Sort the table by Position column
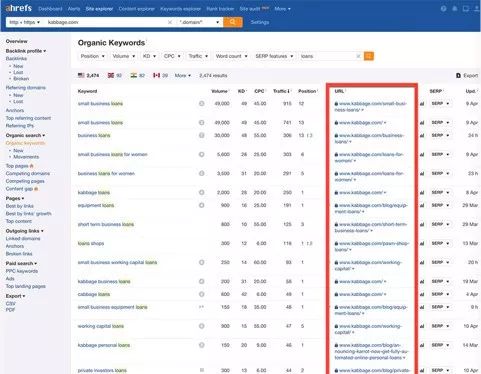This screenshot has height=374, width=481. 307,91
